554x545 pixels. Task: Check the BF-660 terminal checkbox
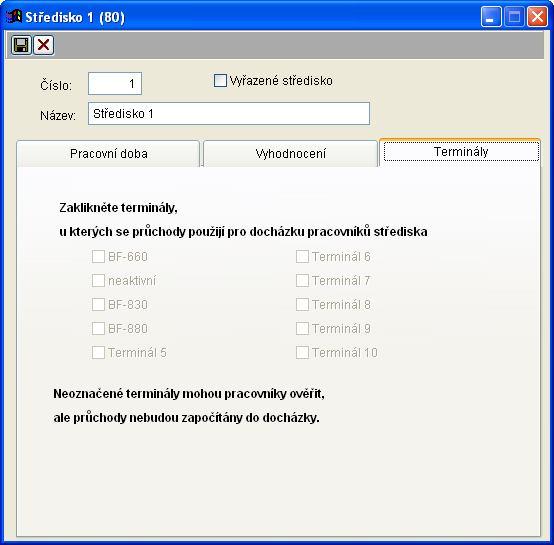point(98,256)
